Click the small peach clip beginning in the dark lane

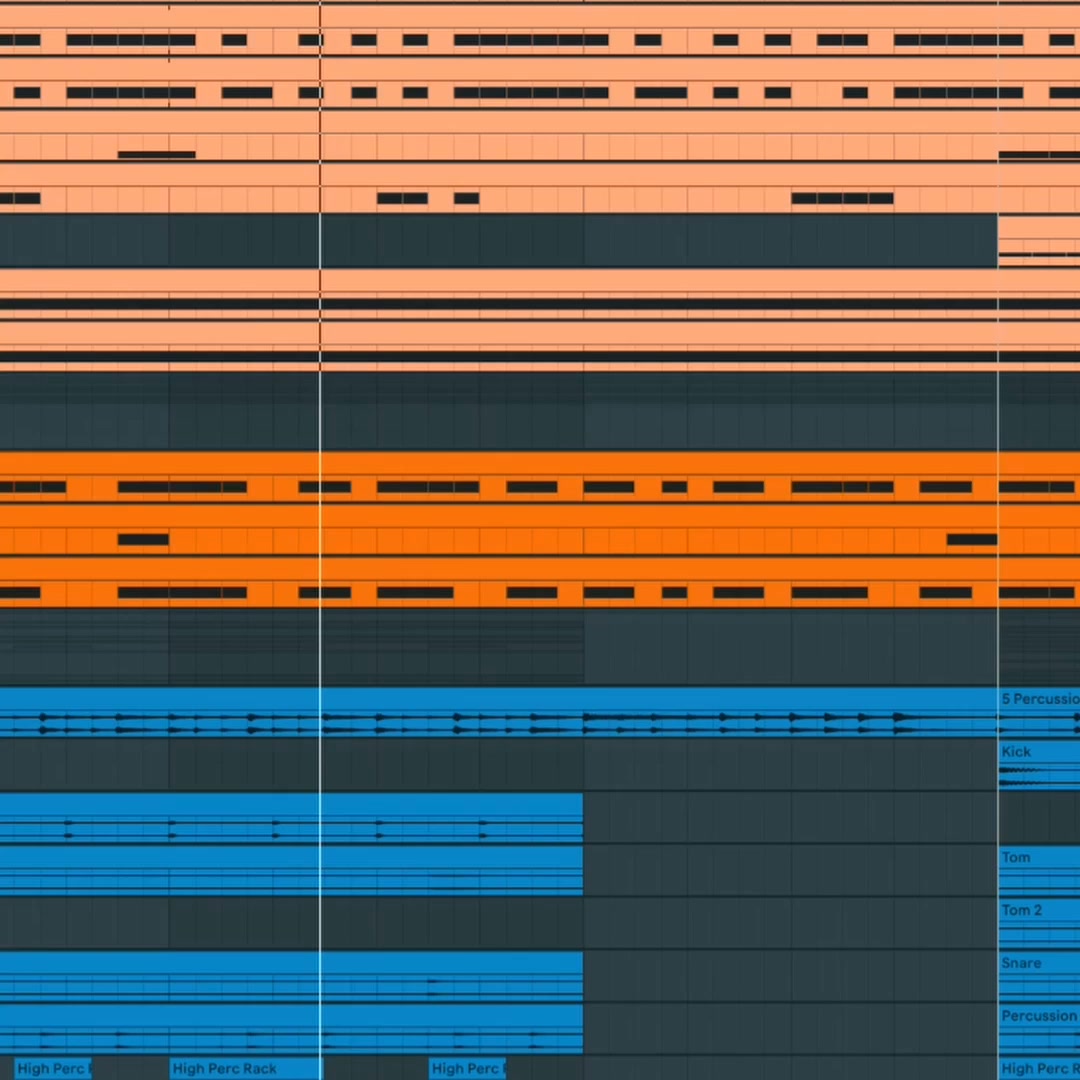point(1039,241)
